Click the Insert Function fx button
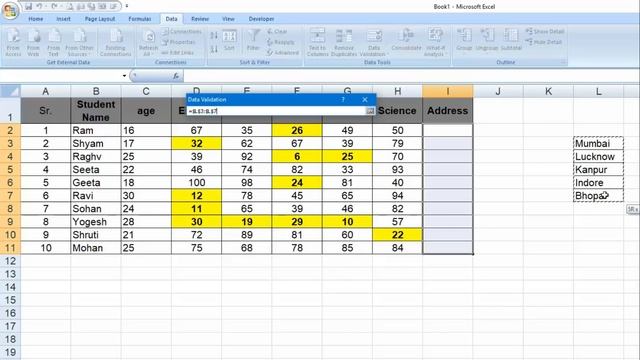This screenshot has height=360, width=640. [x=176, y=76]
